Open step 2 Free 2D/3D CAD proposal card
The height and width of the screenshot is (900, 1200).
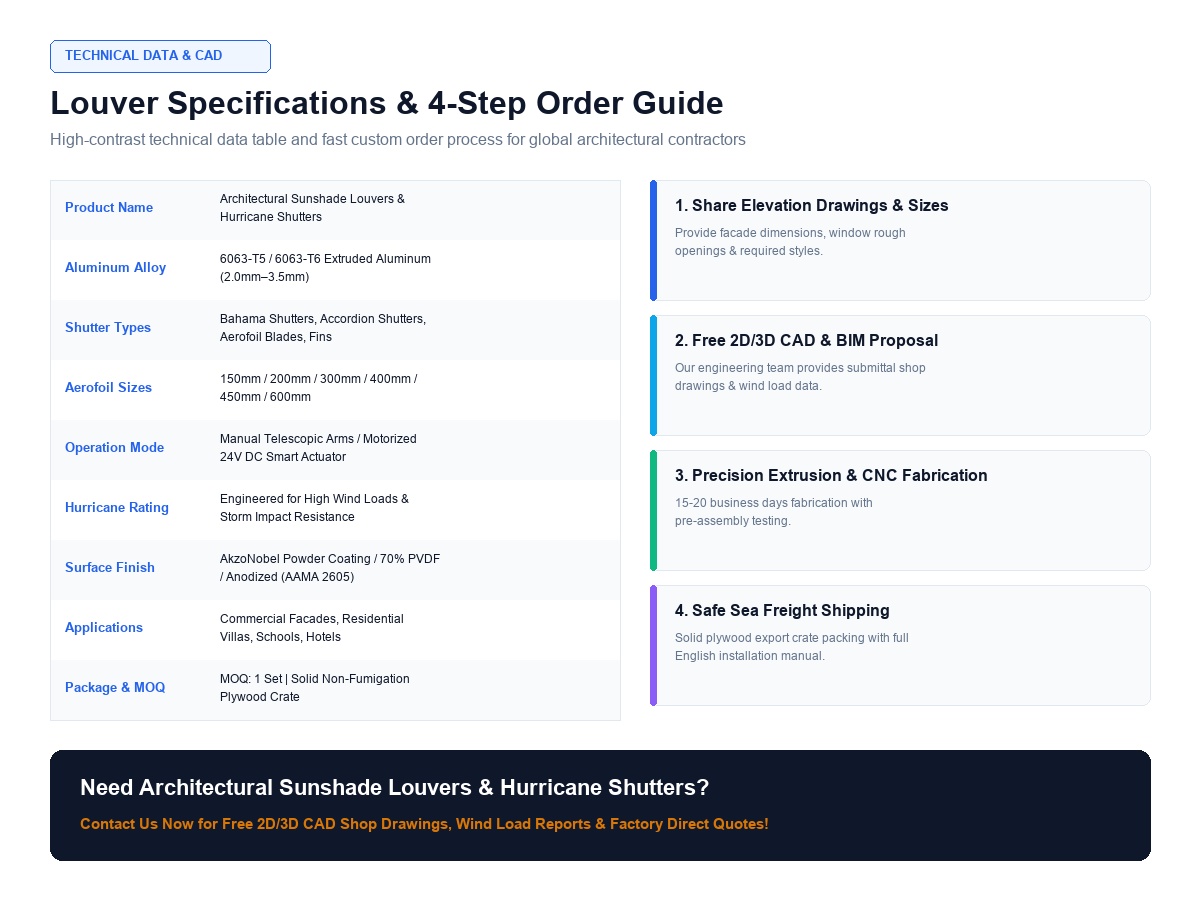900,375
